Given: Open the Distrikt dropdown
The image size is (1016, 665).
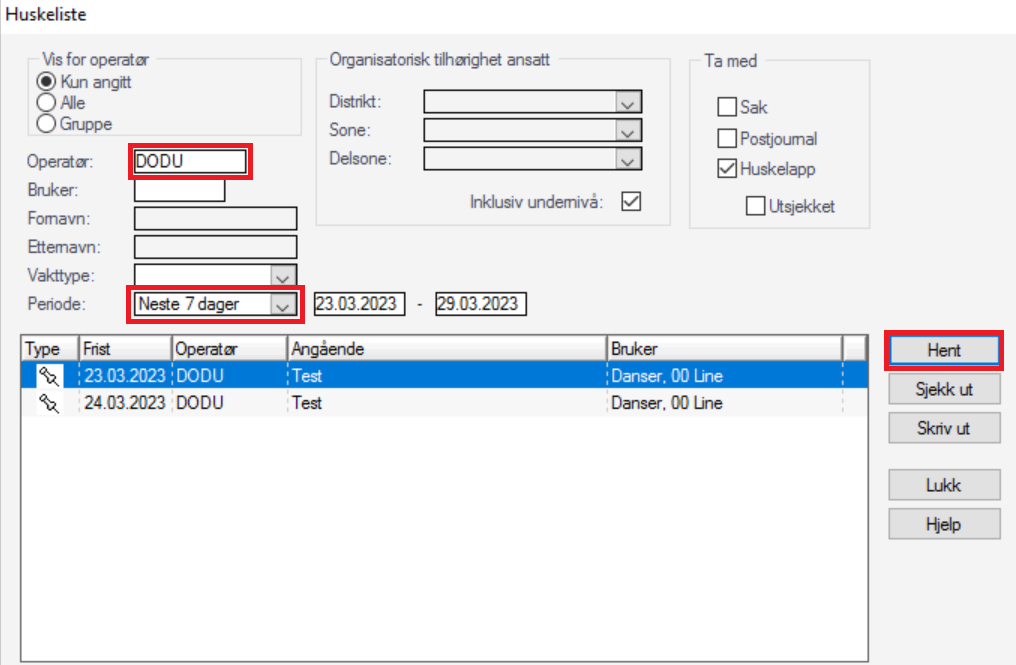Looking at the screenshot, I should (628, 102).
